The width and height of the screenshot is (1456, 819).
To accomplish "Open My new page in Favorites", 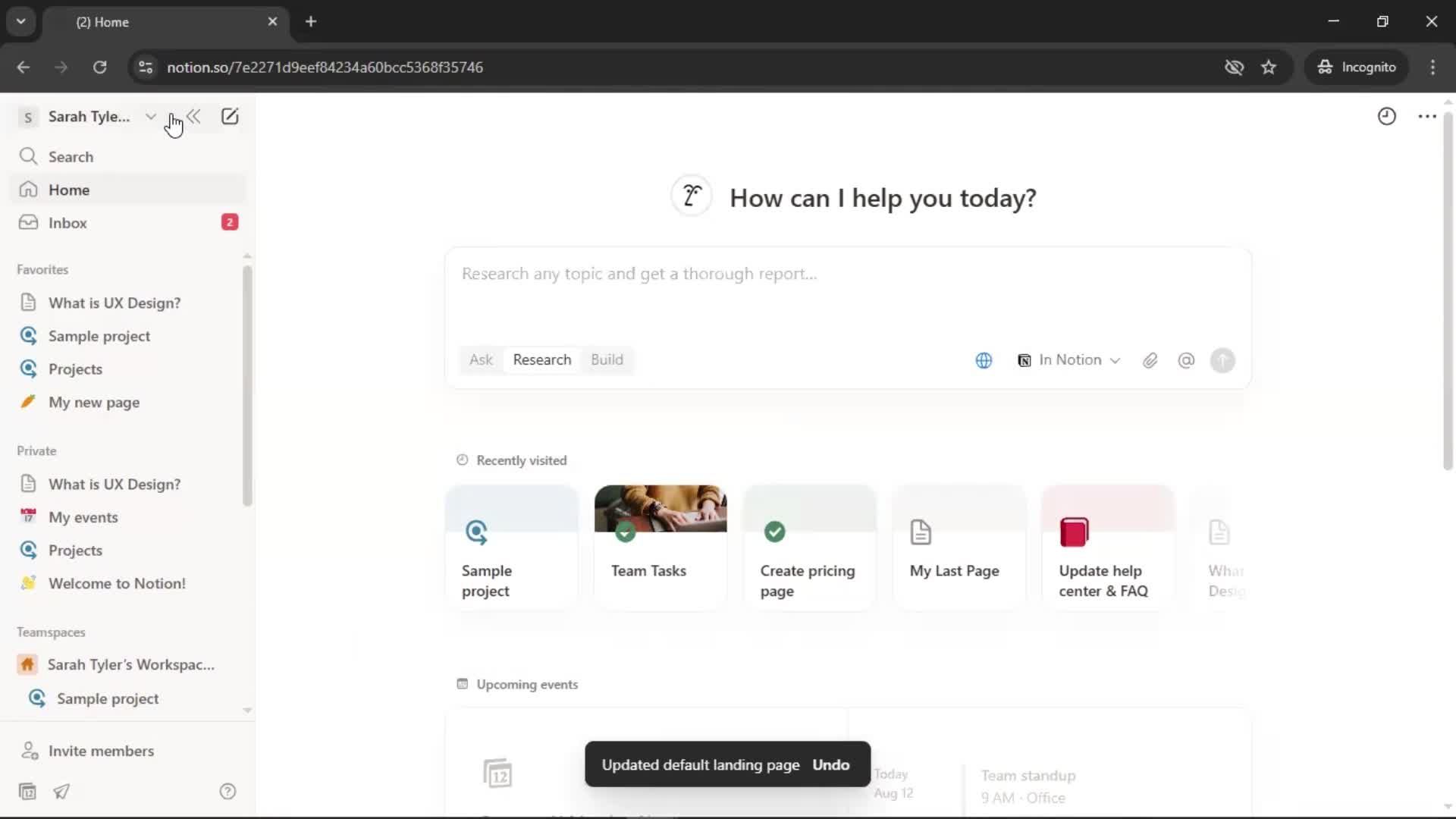I will (x=127, y=403).
